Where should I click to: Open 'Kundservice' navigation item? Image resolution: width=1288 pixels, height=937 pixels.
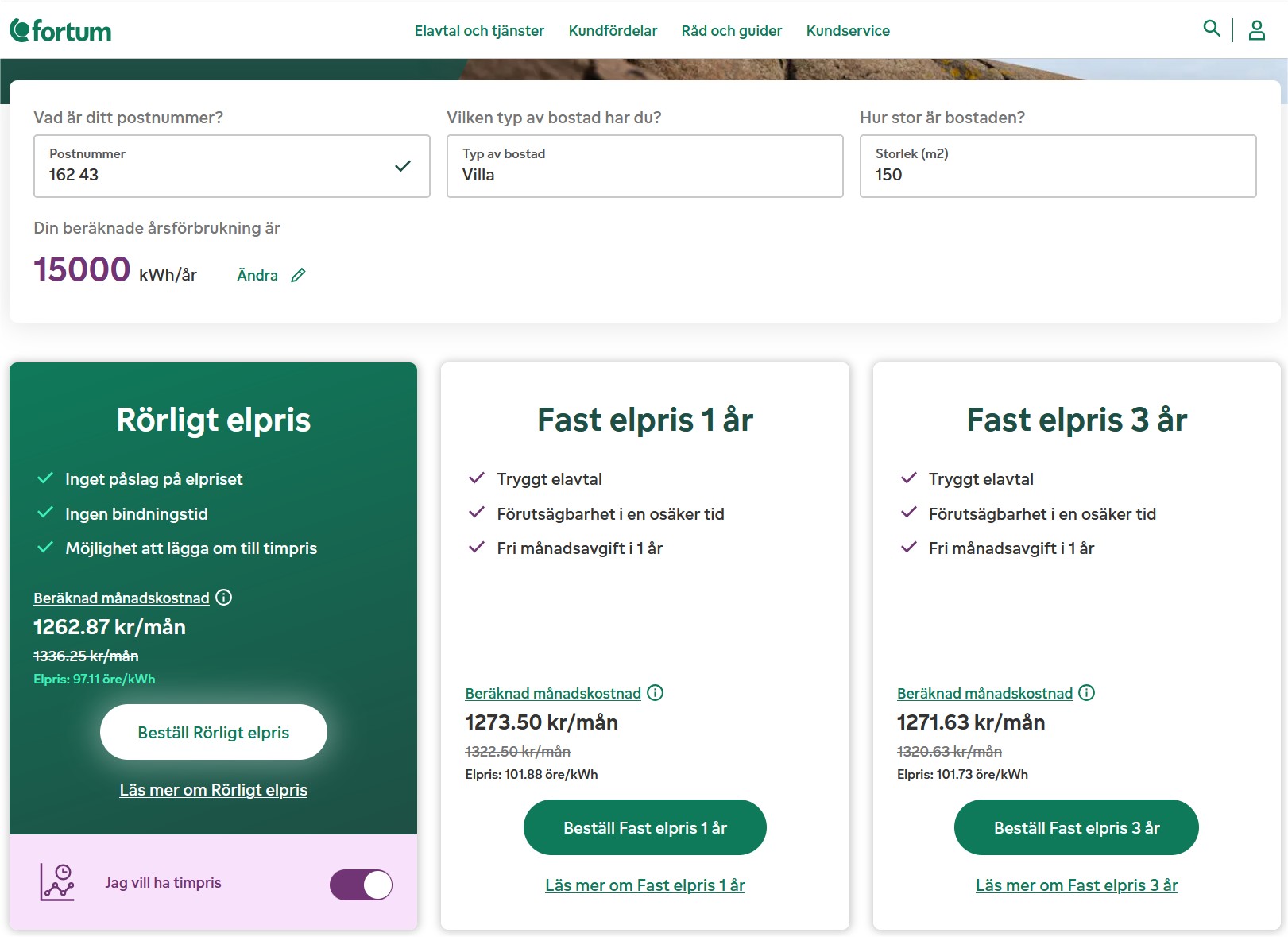click(848, 31)
